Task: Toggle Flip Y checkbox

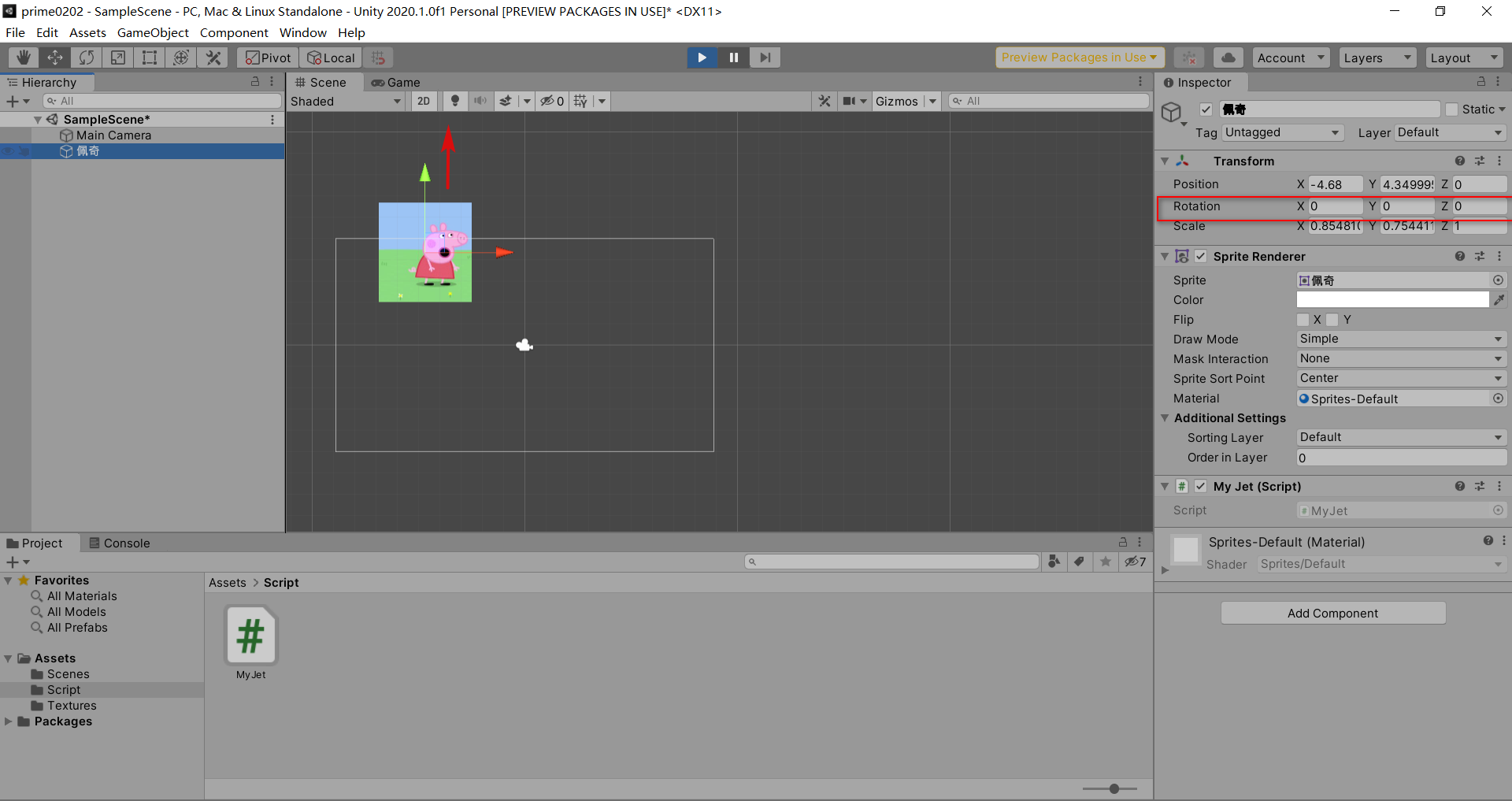Action: [x=1332, y=319]
